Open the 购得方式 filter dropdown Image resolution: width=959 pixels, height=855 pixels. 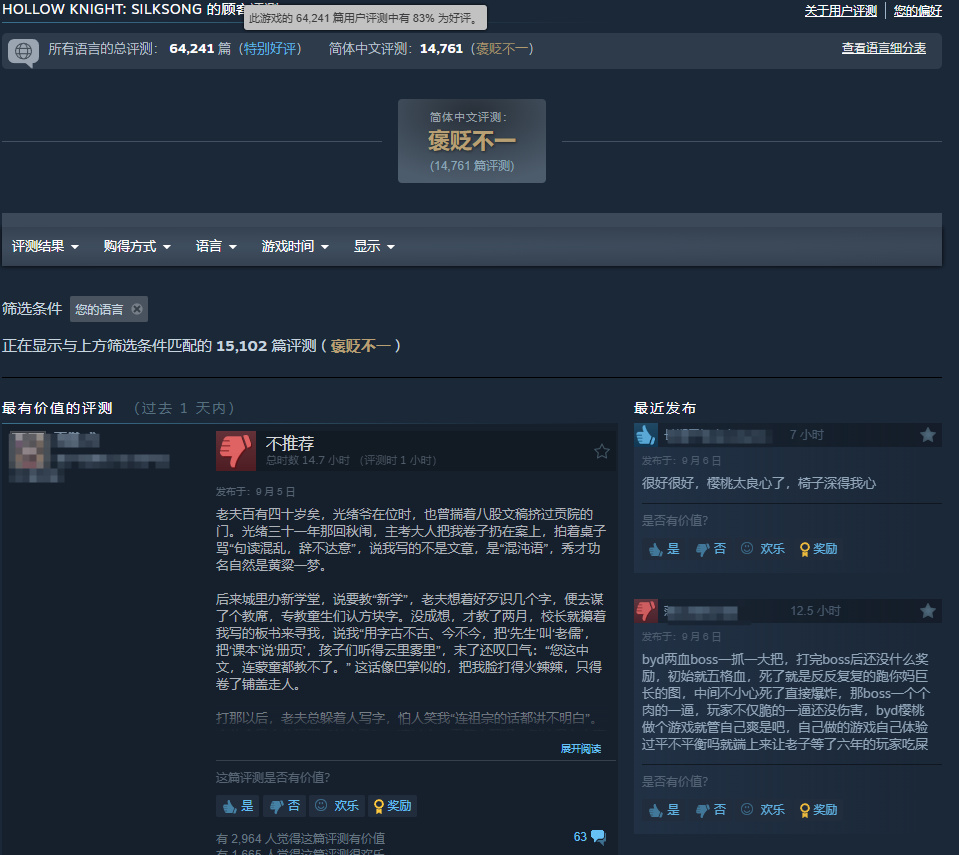coord(137,246)
